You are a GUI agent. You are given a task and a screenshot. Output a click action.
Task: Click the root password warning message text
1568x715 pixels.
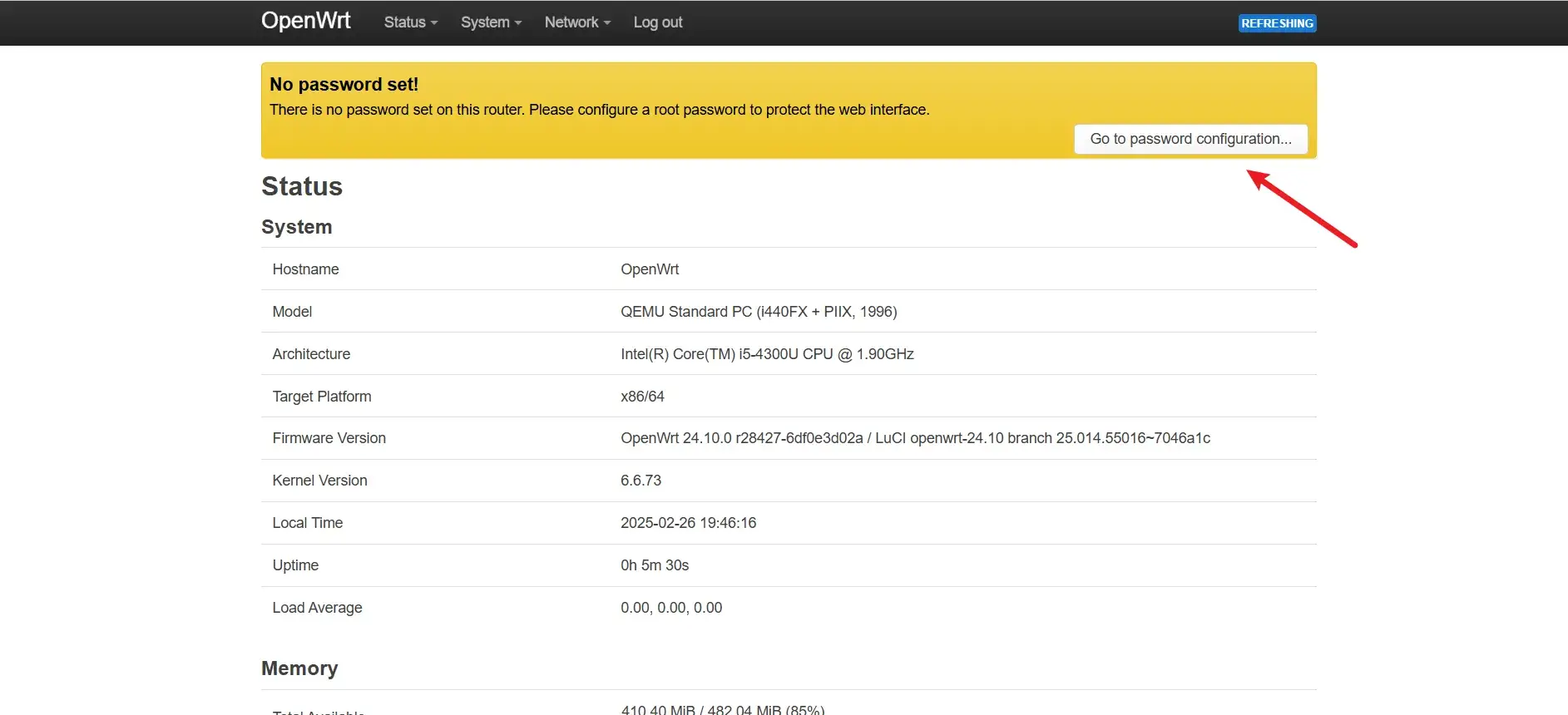599,110
